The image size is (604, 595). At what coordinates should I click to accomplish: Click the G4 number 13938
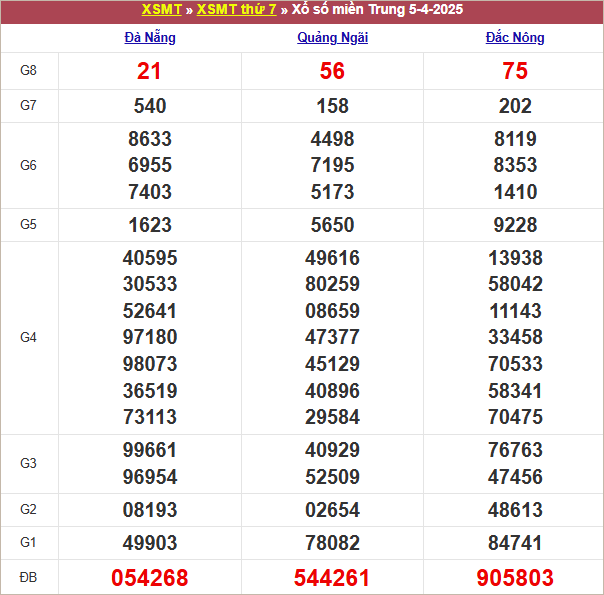pos(515,258)
